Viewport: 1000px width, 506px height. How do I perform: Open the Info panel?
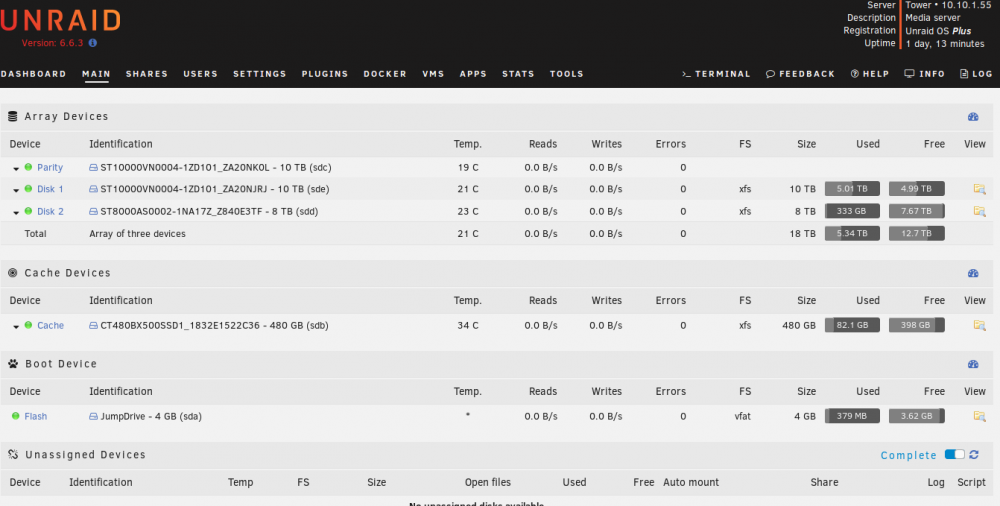coord(925,74)
